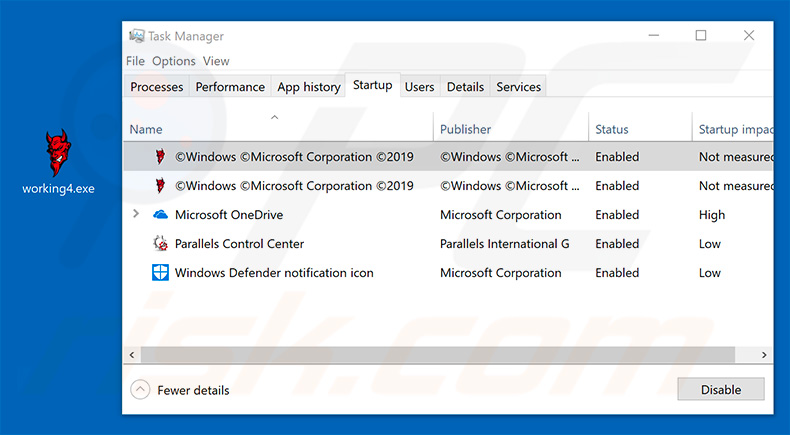Click the Parallels International G publisher cell
Viewport: 790px width, 435px height.
click(504, 243)
